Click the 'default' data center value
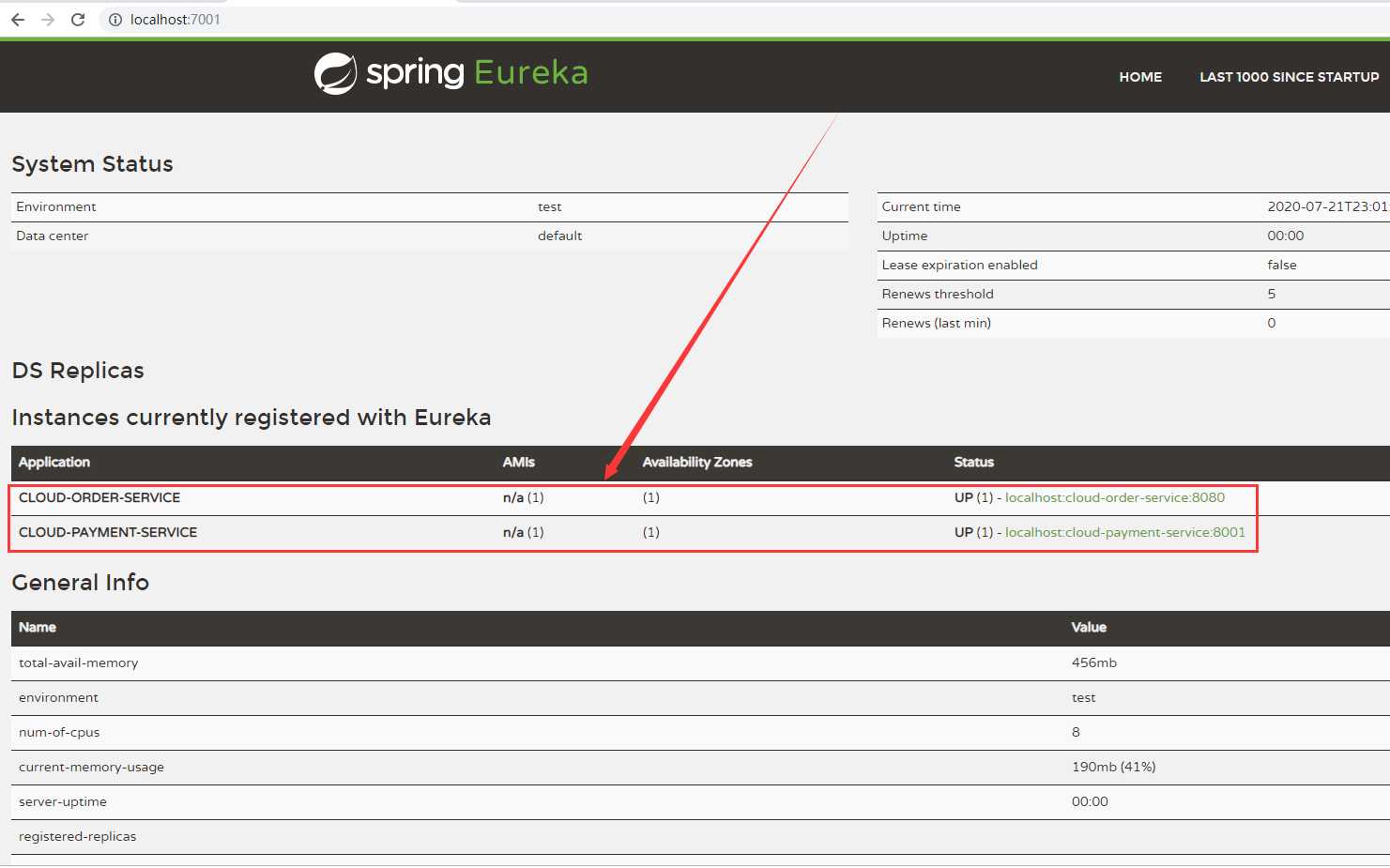Image resolution: width=1390 pixels, height=868 pixels. click(x=560, y=236)
